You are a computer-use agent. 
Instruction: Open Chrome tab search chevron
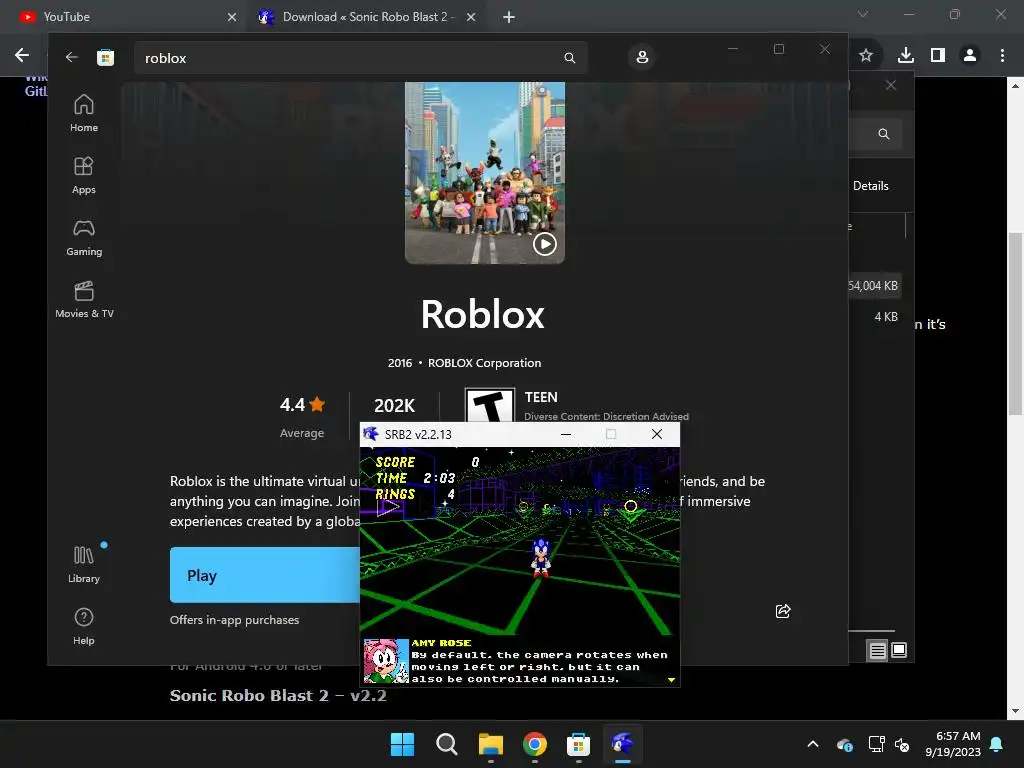point(863,14)
